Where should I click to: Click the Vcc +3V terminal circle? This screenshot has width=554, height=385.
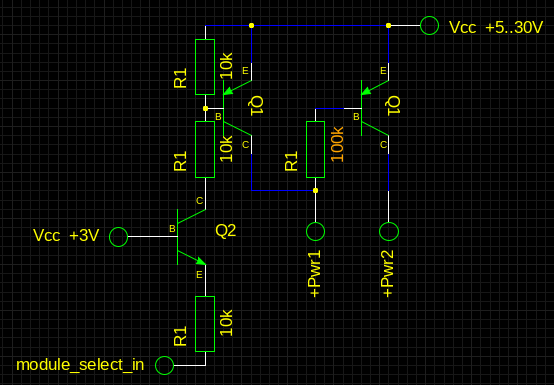(118, 237)
